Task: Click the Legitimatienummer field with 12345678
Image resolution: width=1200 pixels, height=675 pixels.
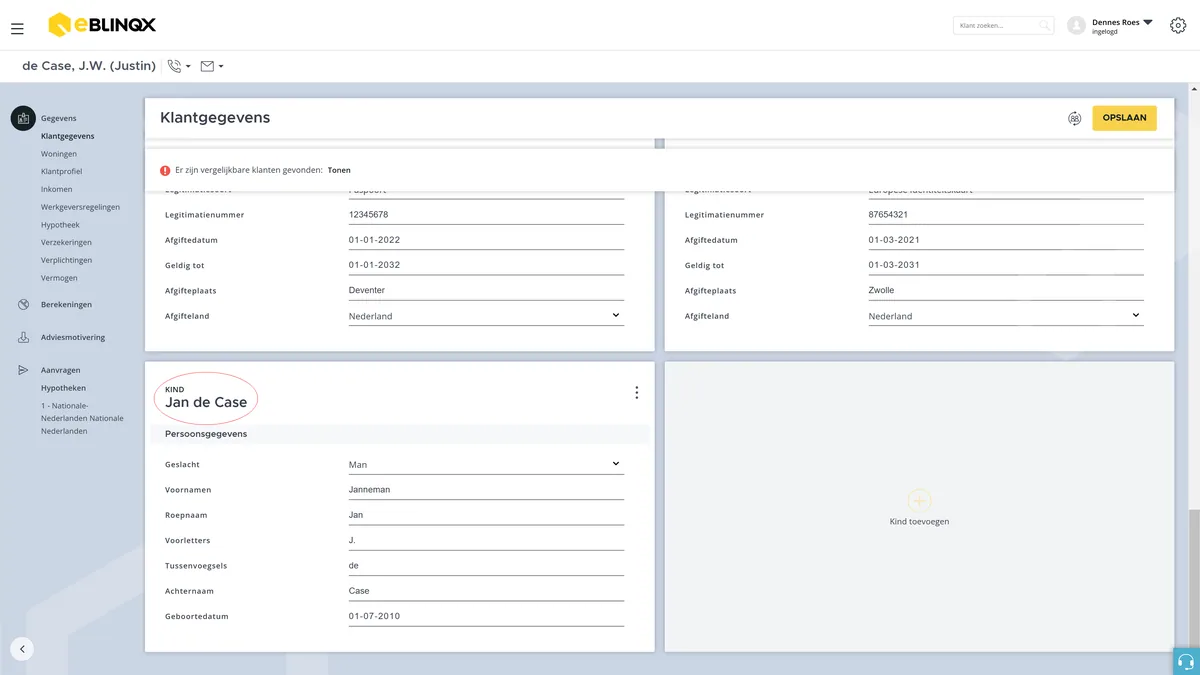Action: (x=486, y=215)
